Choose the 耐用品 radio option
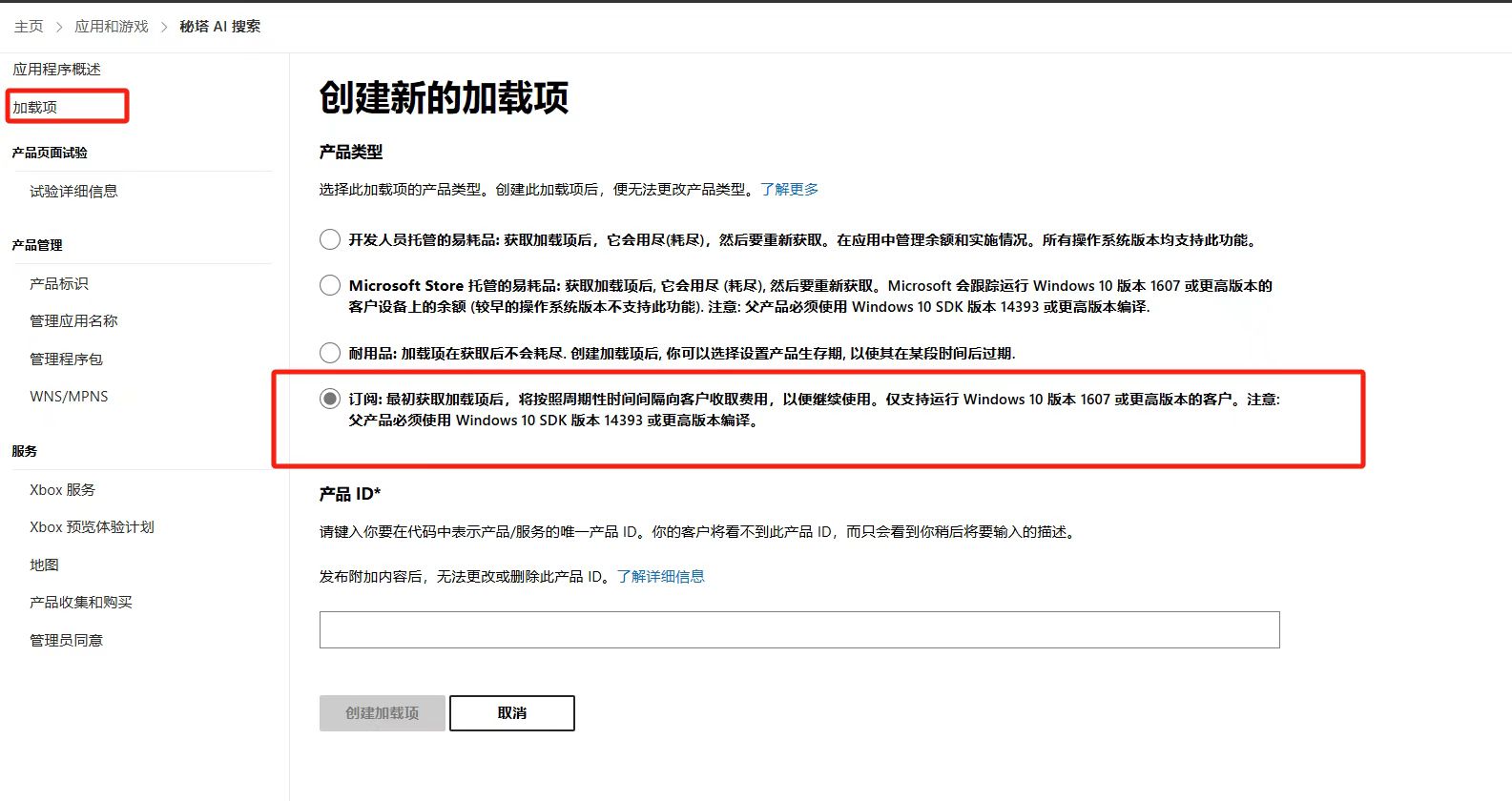The height and width of the screenshot is (801, 1512). pos(330,353)
